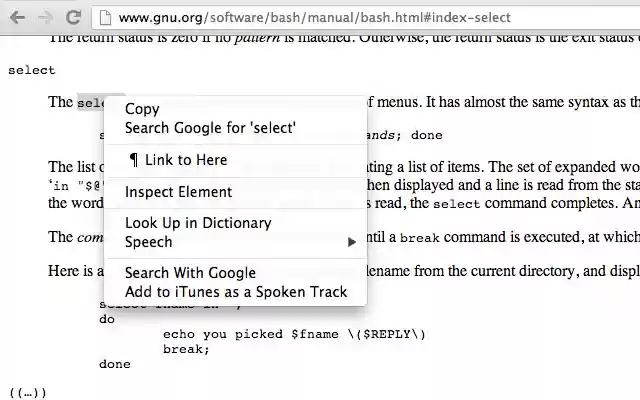Expand the Speech submenu
This screenshot has width=640, height=400.
pos(148,242)
